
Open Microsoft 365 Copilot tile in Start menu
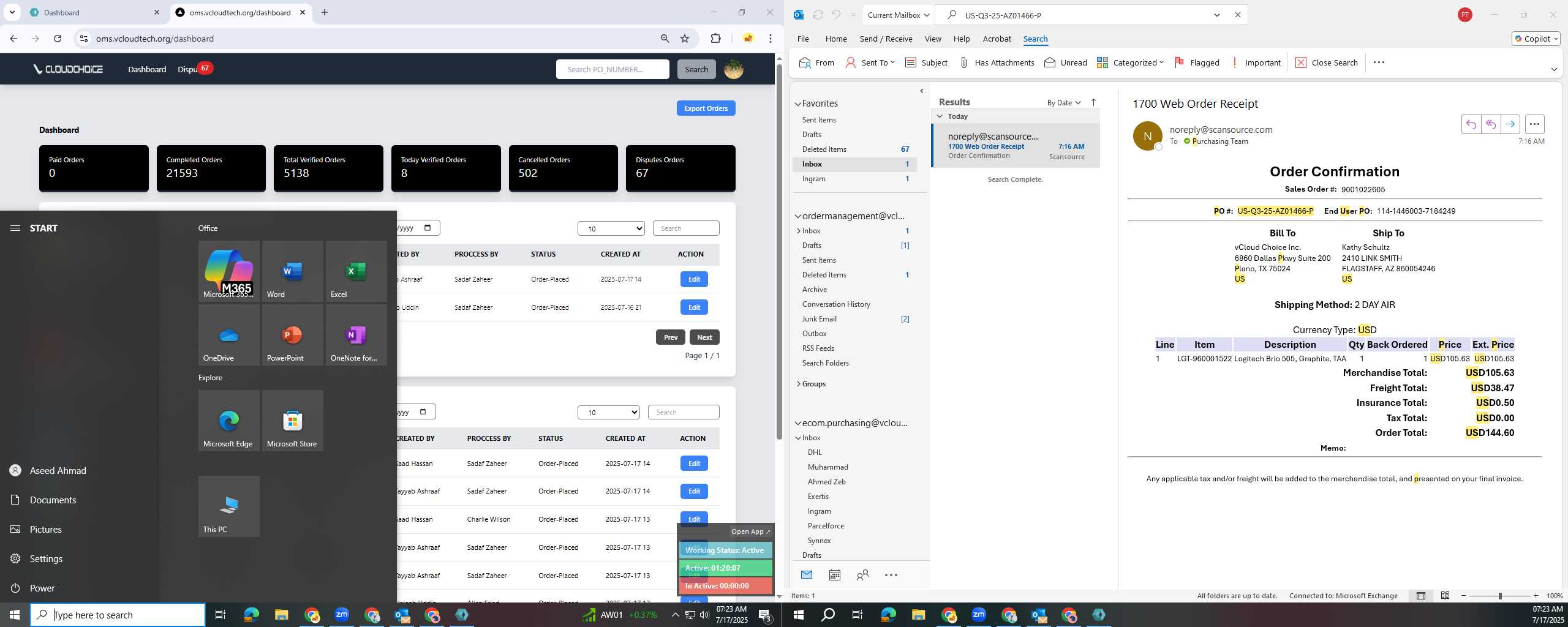tap(228, 271)
